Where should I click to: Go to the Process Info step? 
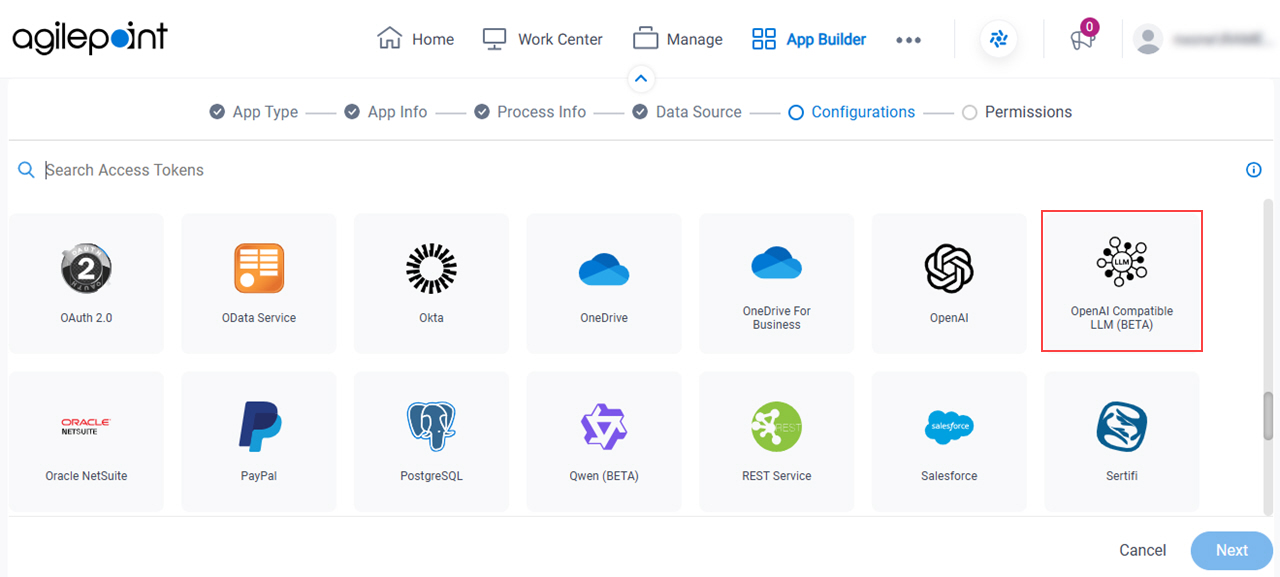pyautogui.click(x=530, y=112)
